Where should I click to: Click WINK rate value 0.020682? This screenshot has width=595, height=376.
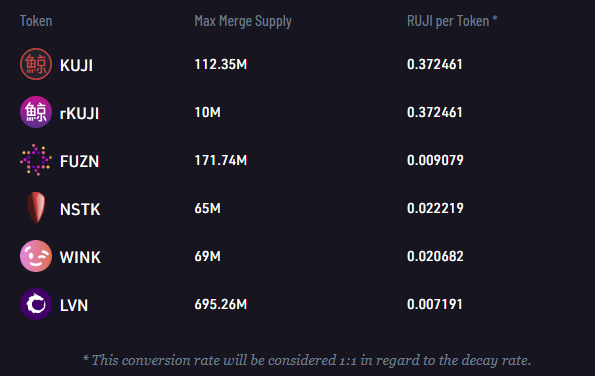435,256
